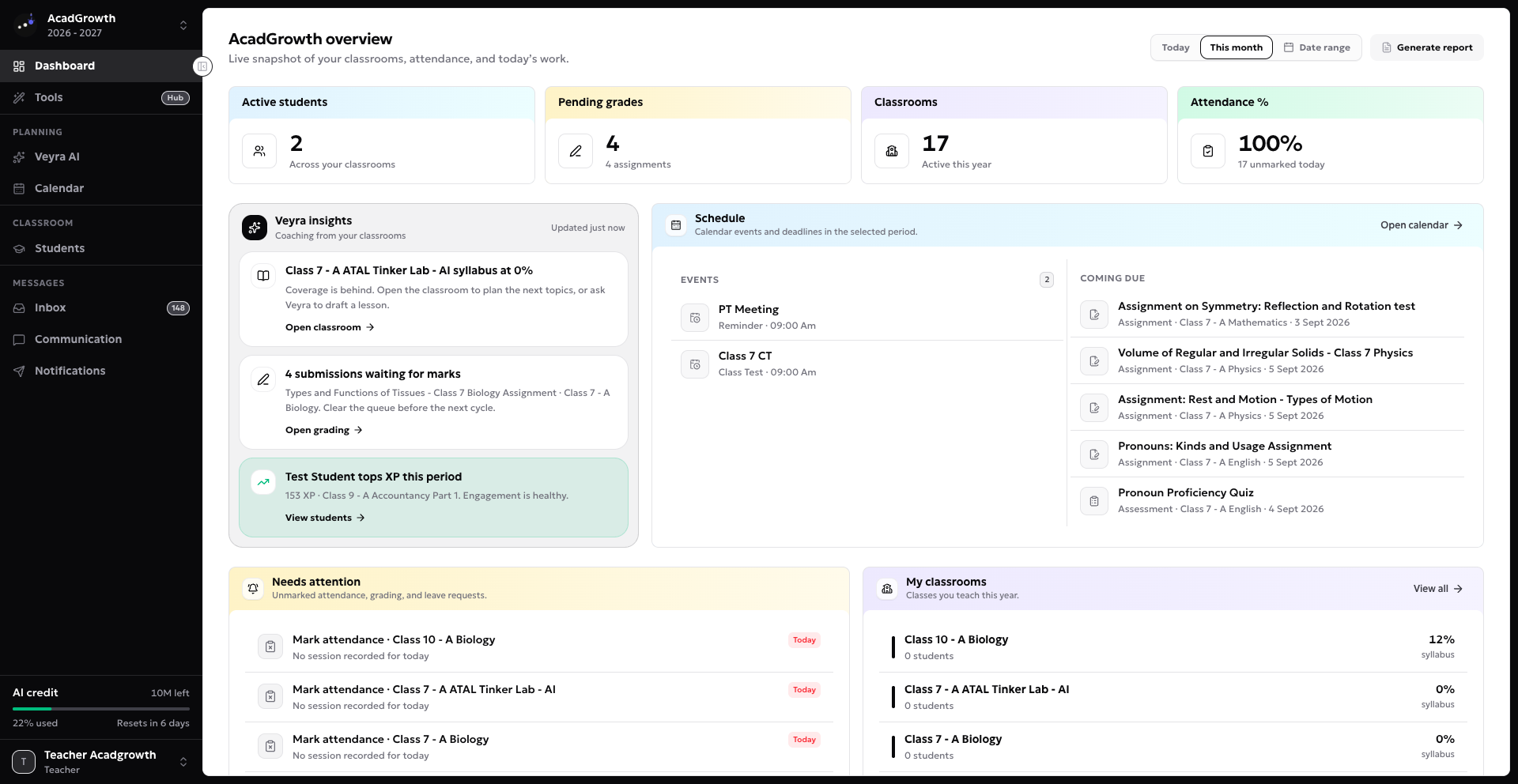Open Class 10 - A Biology classroom row
This screenshot has height=784, width=1518.
tap(1173, 647)
